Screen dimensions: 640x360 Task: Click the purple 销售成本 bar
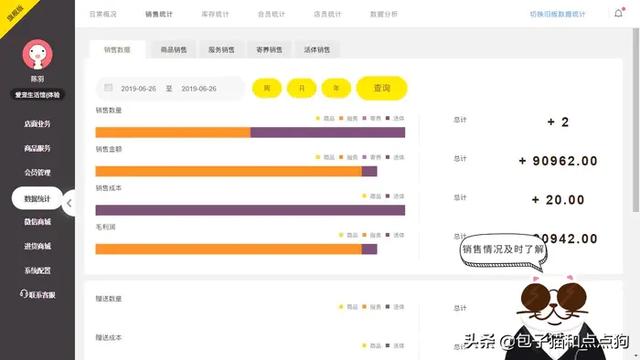click(x=250, y=210)
